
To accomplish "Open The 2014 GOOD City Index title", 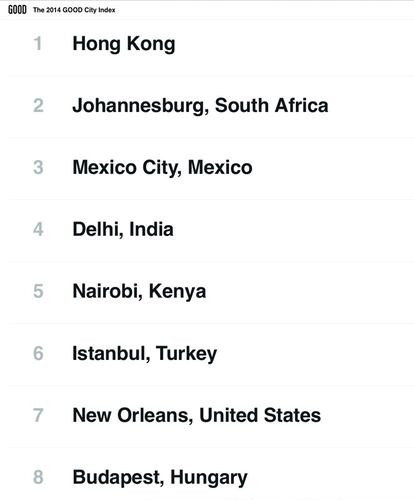I will 74,10.
